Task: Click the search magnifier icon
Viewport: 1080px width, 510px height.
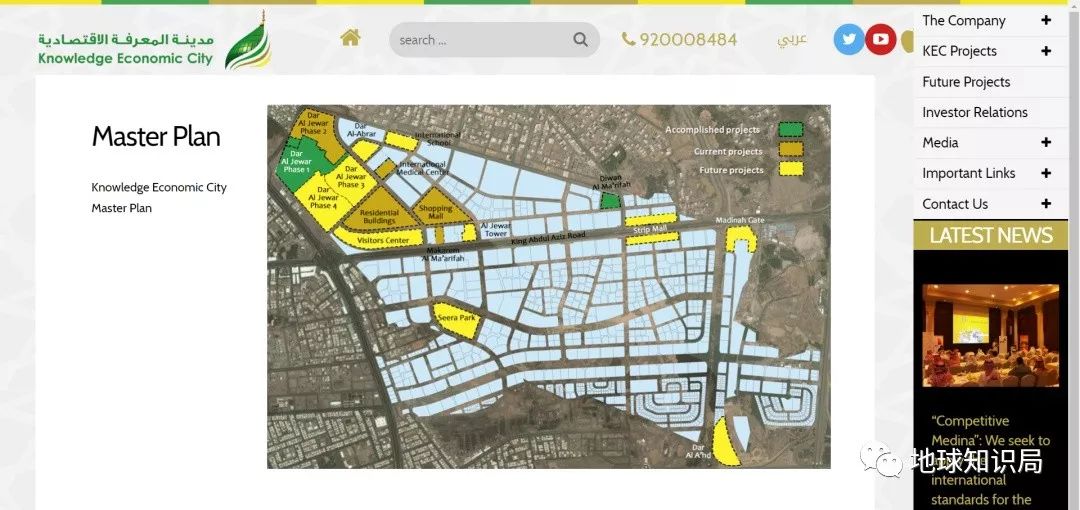Action: click(581, 39)
